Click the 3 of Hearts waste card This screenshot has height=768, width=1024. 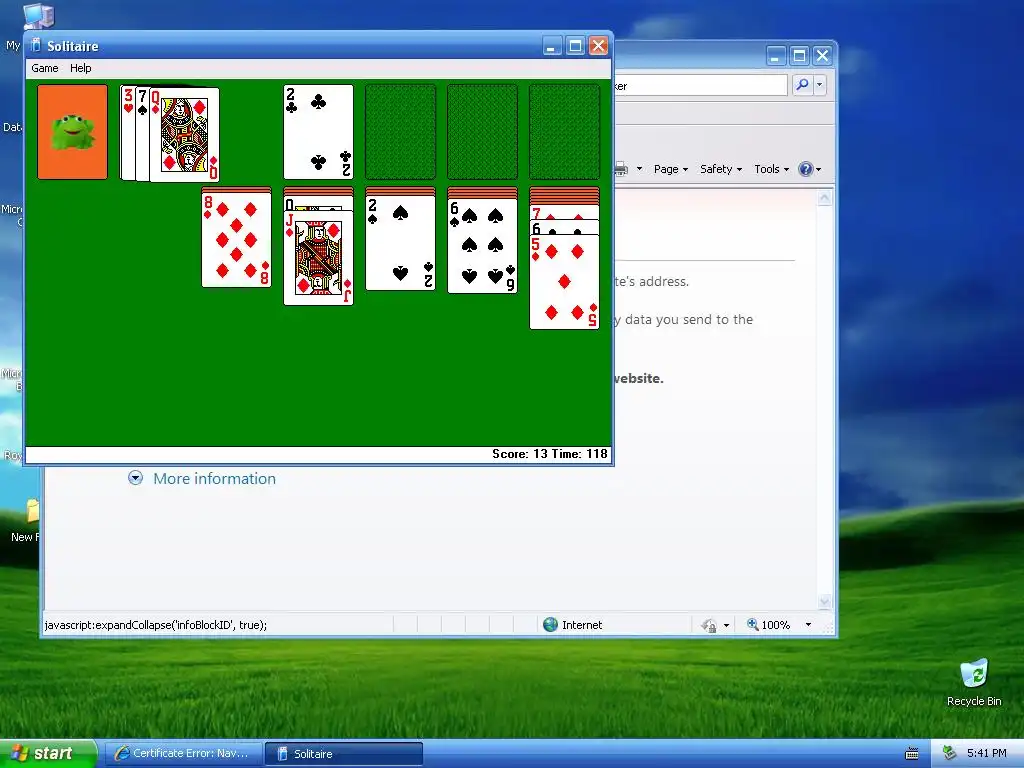128,132
